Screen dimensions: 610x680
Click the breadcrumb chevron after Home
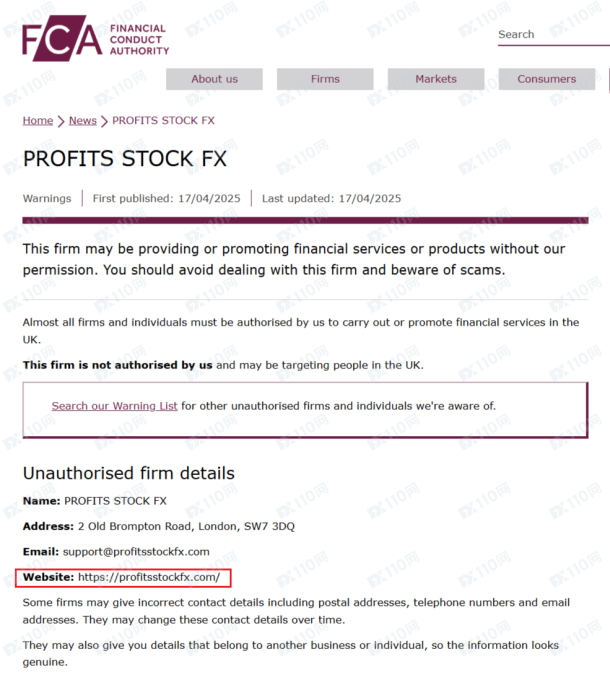coord(61,121)
